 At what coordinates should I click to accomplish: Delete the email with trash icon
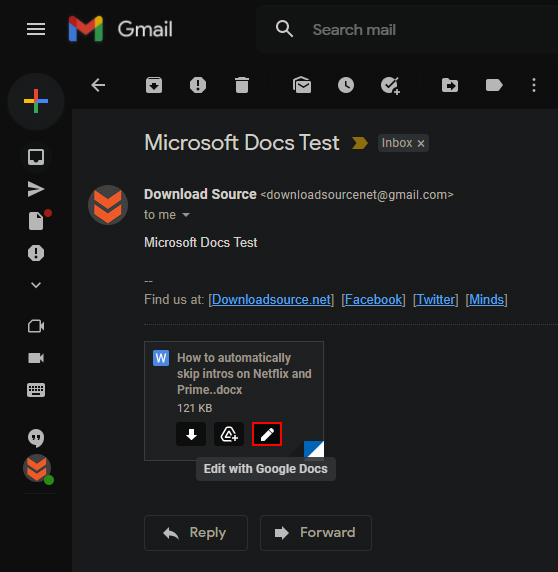(x=242, y=85)
